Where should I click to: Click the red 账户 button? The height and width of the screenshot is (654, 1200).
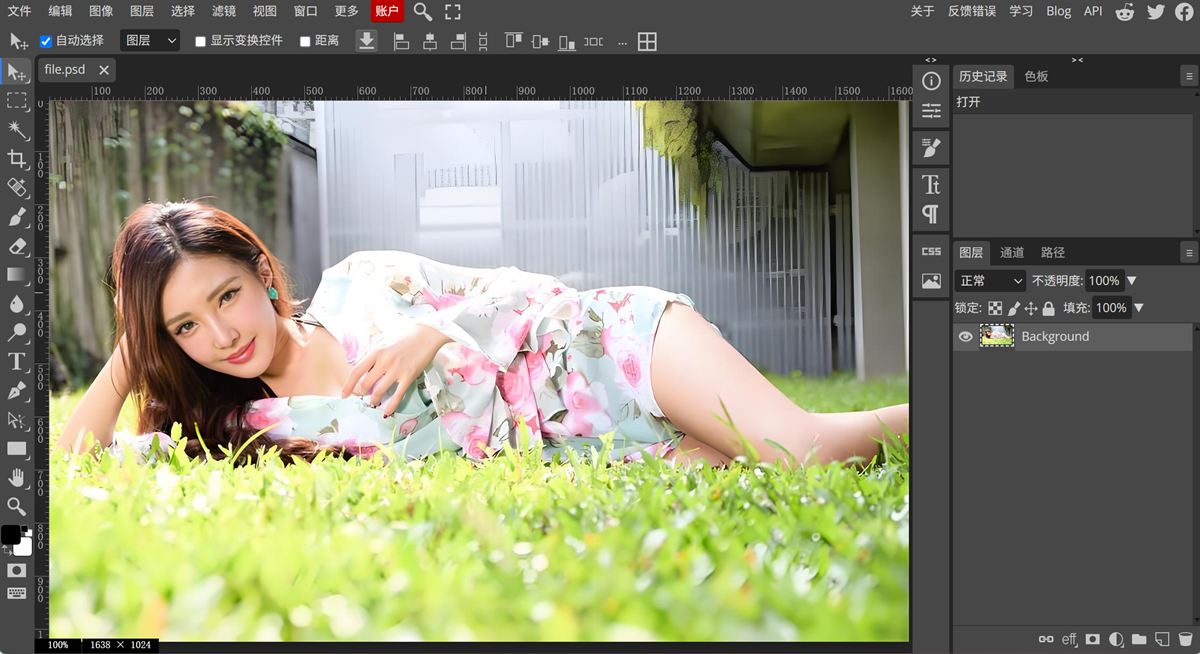point(387,12)
